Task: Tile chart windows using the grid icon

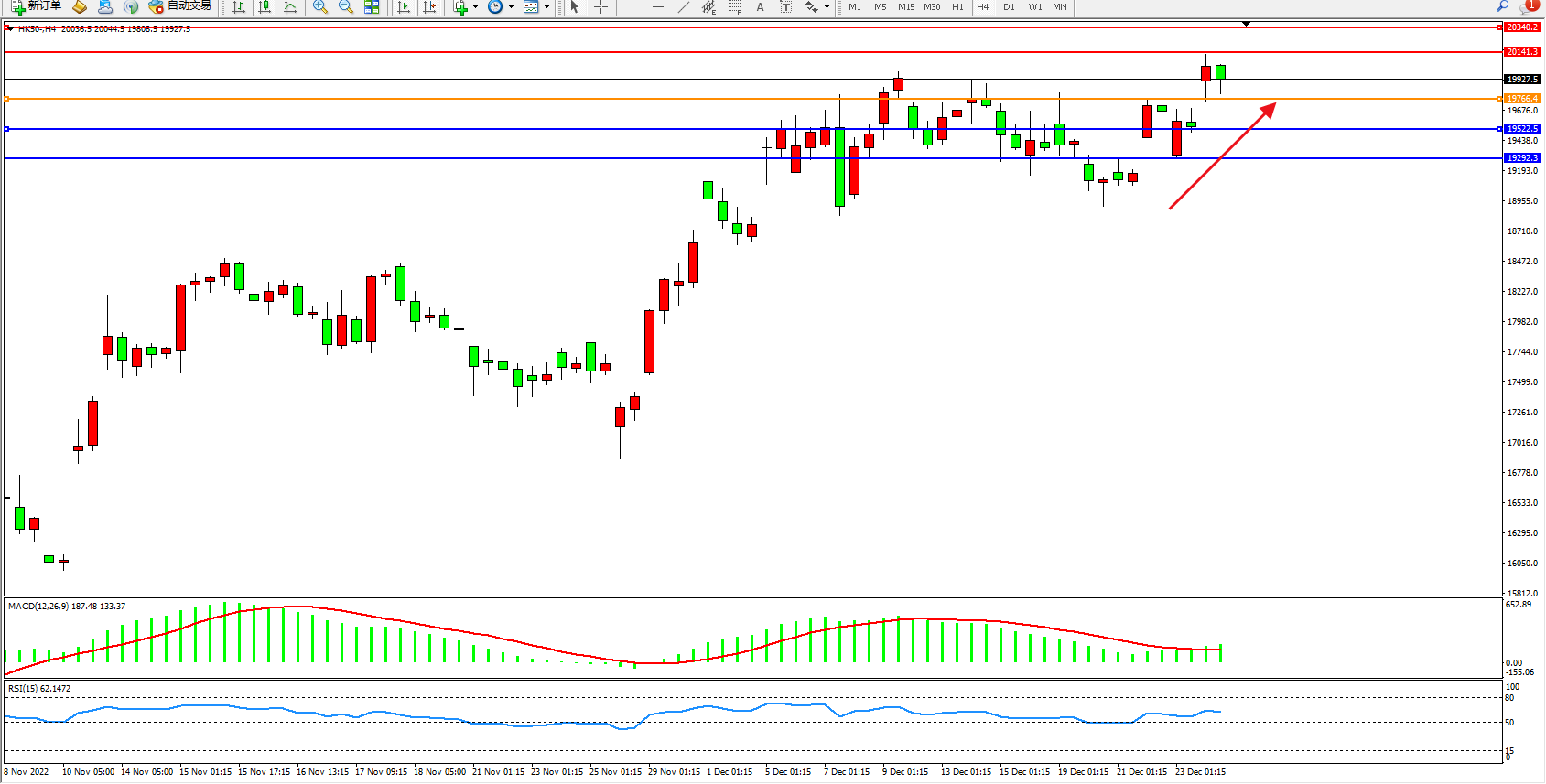Action: (x=372, y=7)
